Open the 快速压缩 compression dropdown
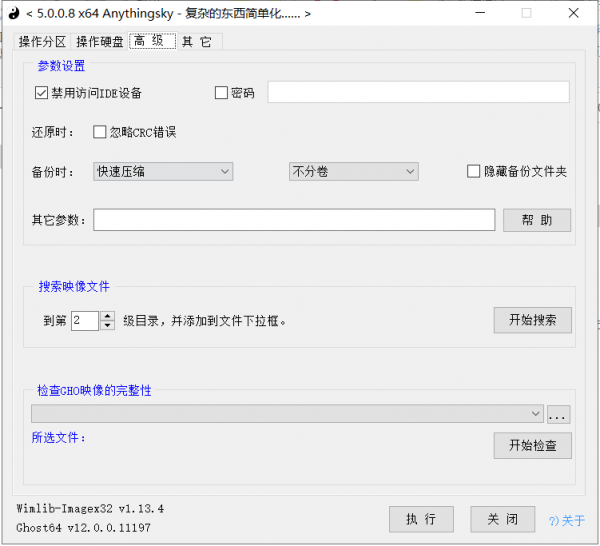 (163, 171)
